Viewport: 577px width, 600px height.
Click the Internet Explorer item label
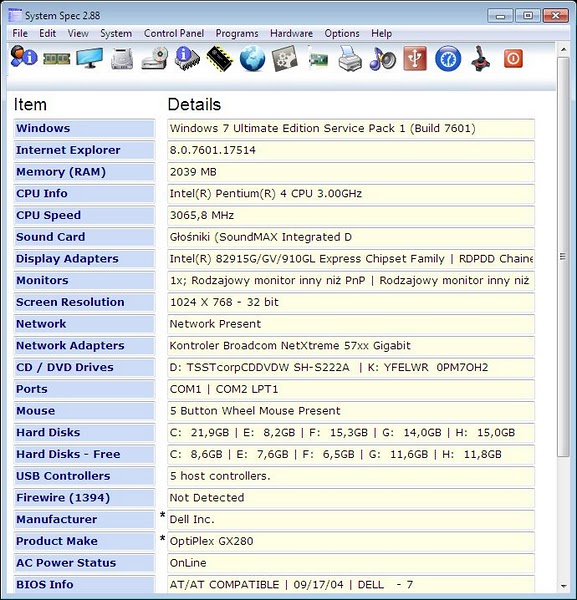pyautogui.click(x=84, y=150)
